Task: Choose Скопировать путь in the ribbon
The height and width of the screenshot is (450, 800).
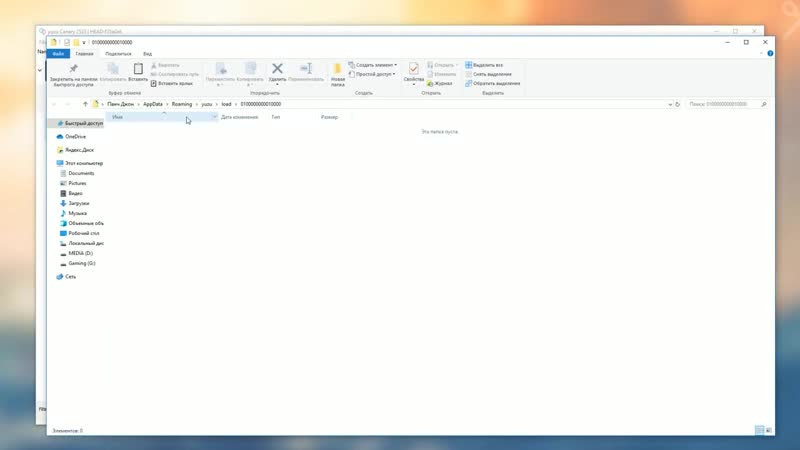Action: 174,74
